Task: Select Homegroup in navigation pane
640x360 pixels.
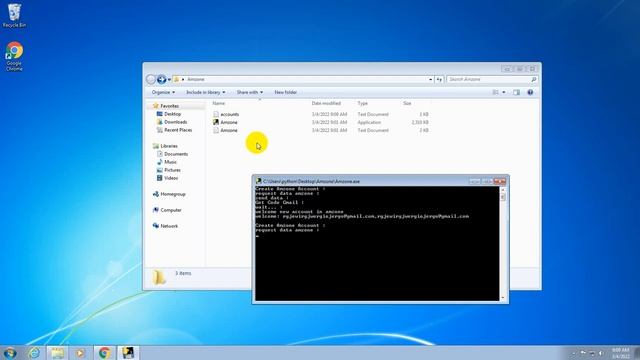Action: tap(173, 194)
